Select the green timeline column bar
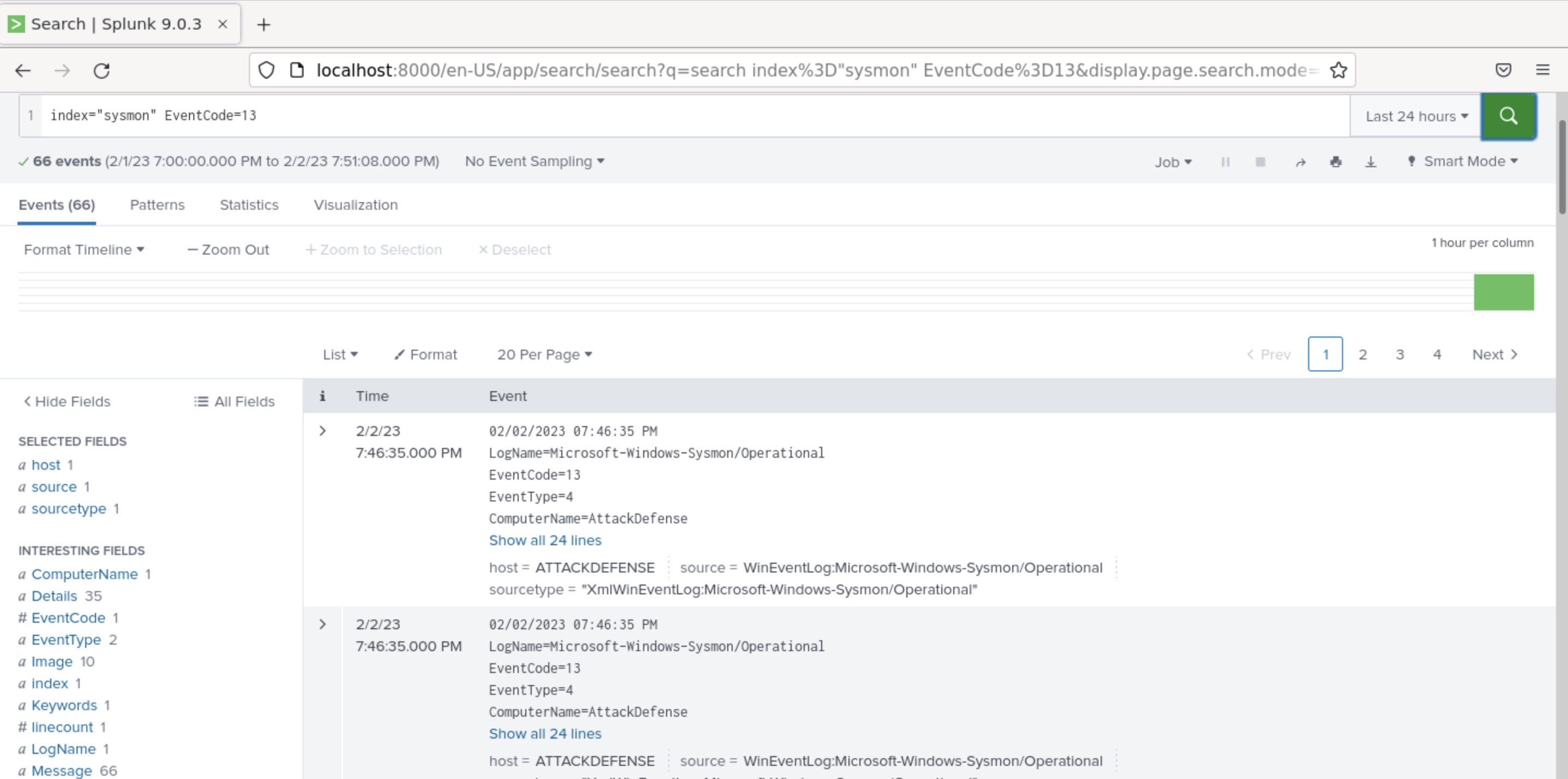This screenshot has height=779, width=1568. click(x=1504, y=292)
